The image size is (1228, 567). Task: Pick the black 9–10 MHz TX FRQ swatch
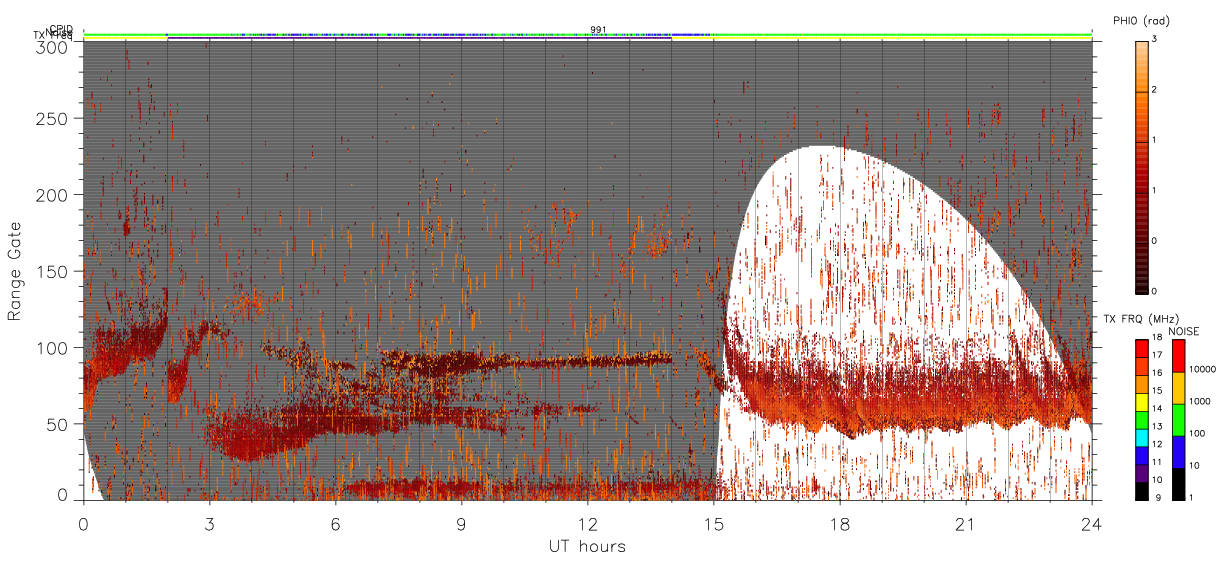tap(1142, 491)
